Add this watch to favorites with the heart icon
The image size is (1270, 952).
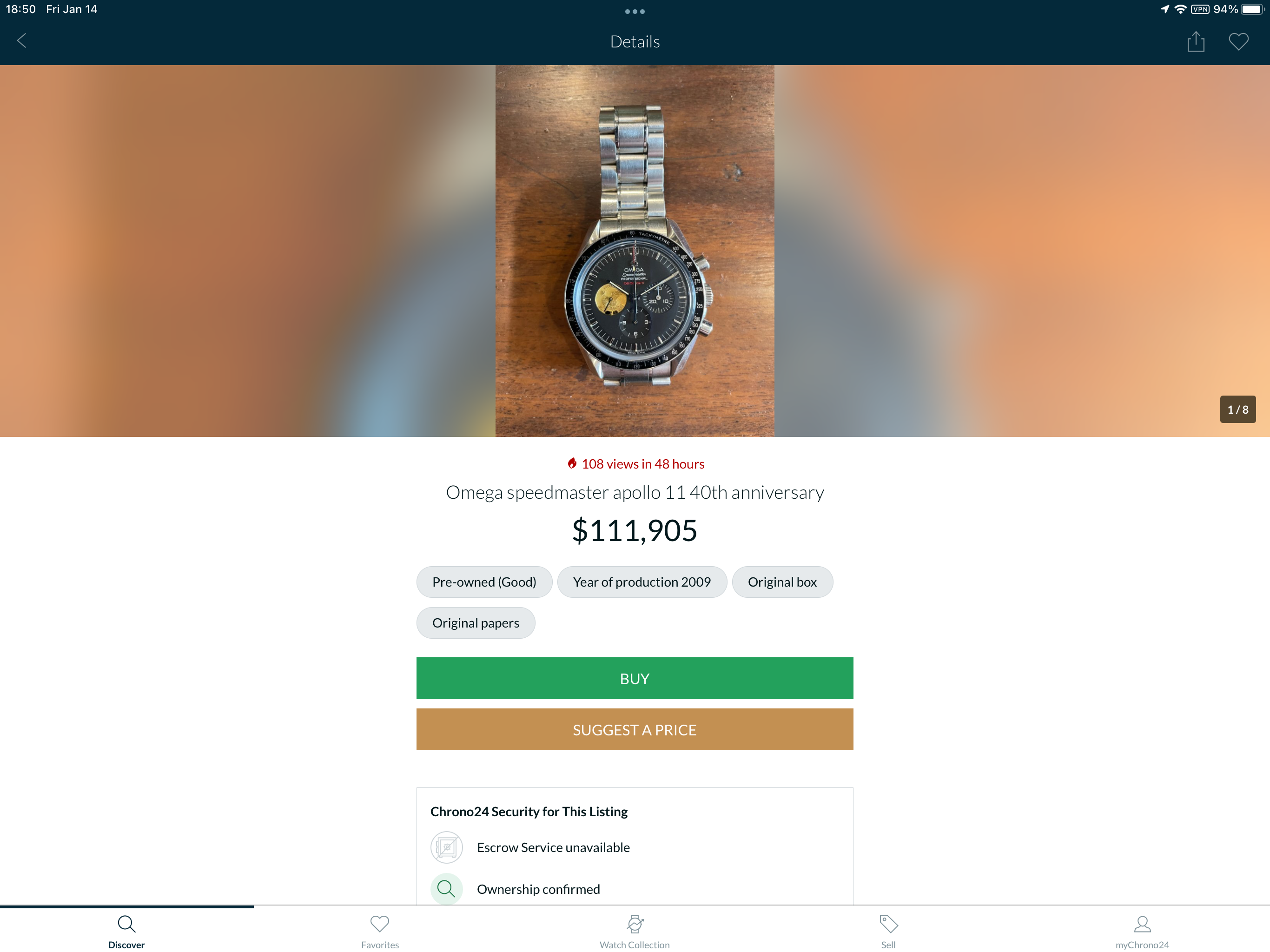click(x=1238, y=41)
